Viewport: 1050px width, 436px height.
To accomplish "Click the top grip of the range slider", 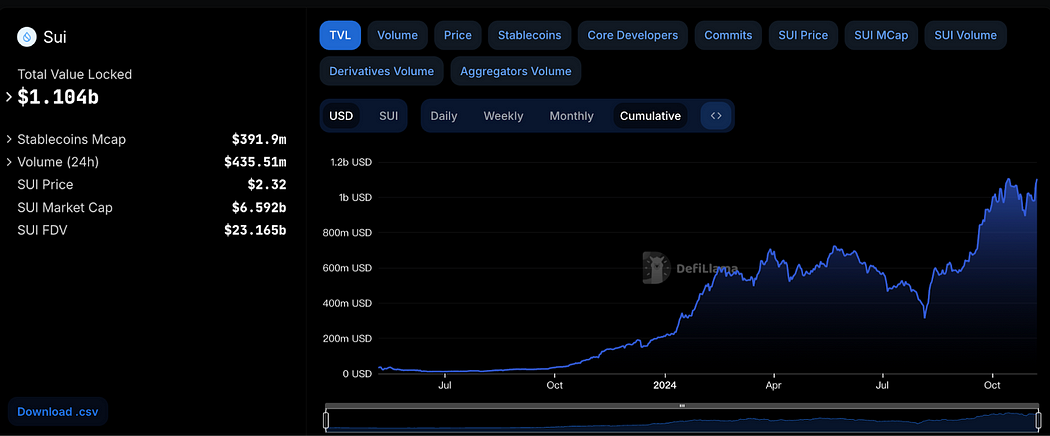I will (x=682, y=406).
